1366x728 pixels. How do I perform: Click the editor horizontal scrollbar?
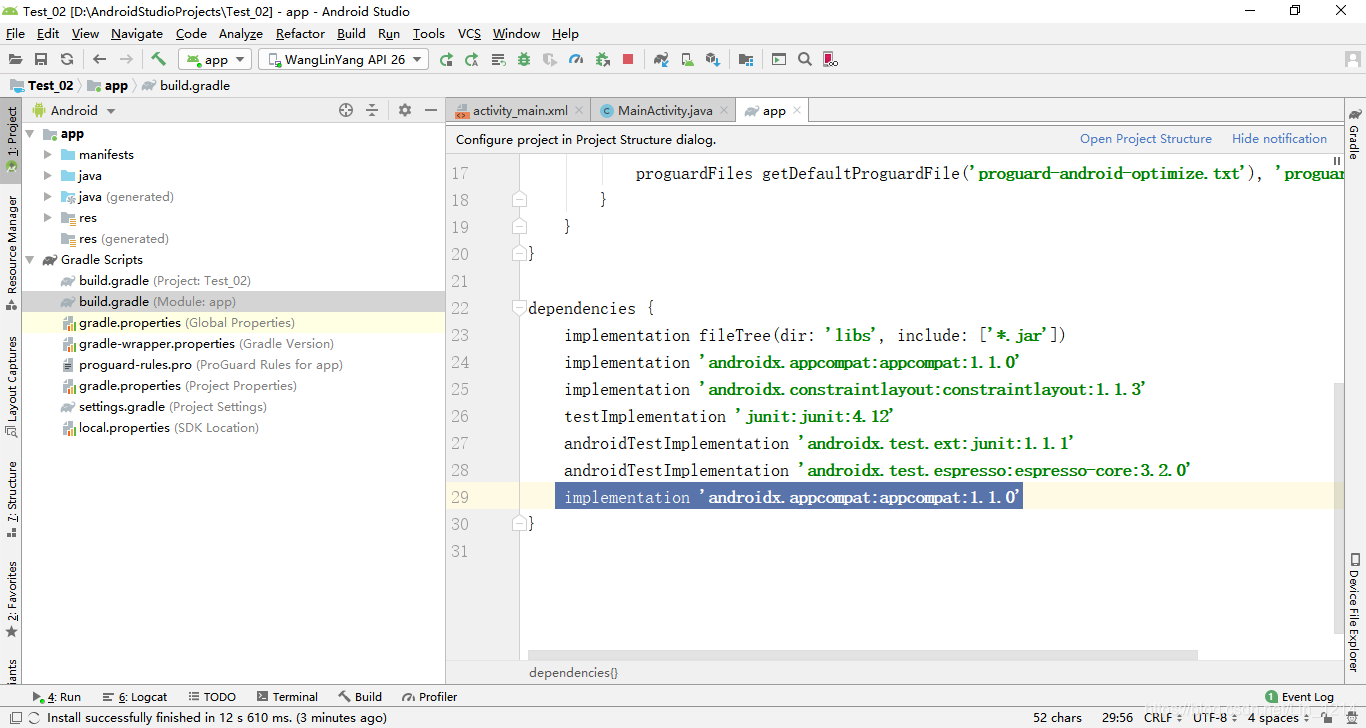click(x=862, y=656)
